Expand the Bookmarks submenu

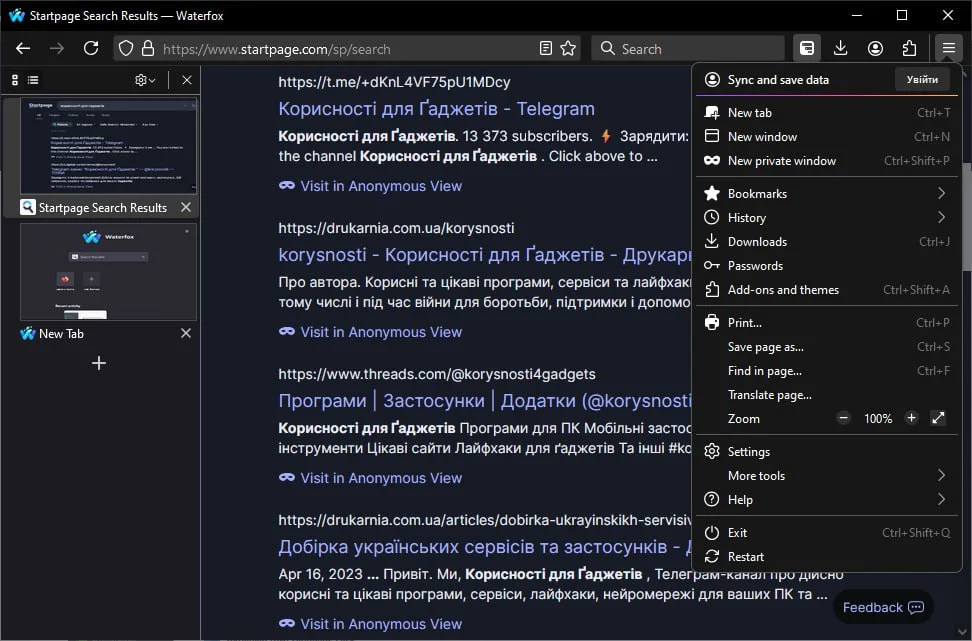(x=828, y=193)
